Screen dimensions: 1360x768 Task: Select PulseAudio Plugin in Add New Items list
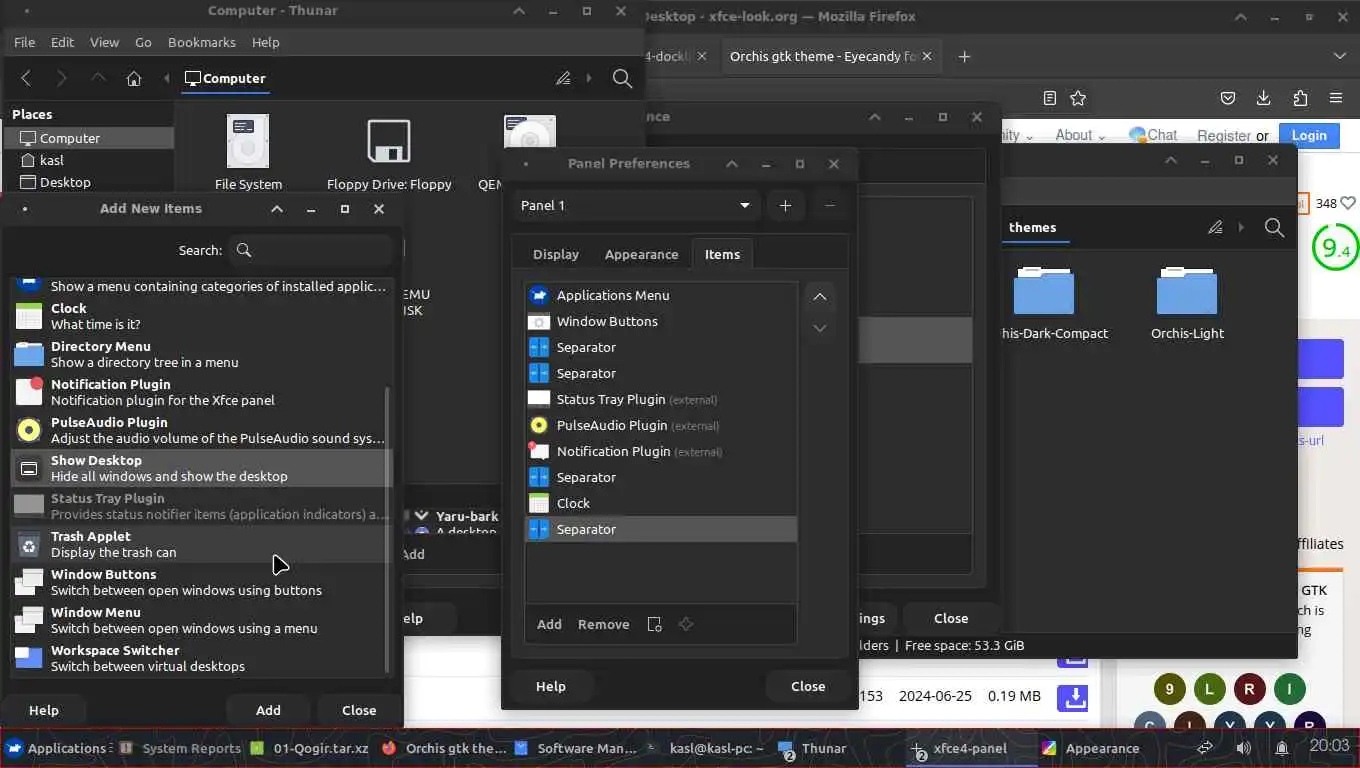point(200,430)
